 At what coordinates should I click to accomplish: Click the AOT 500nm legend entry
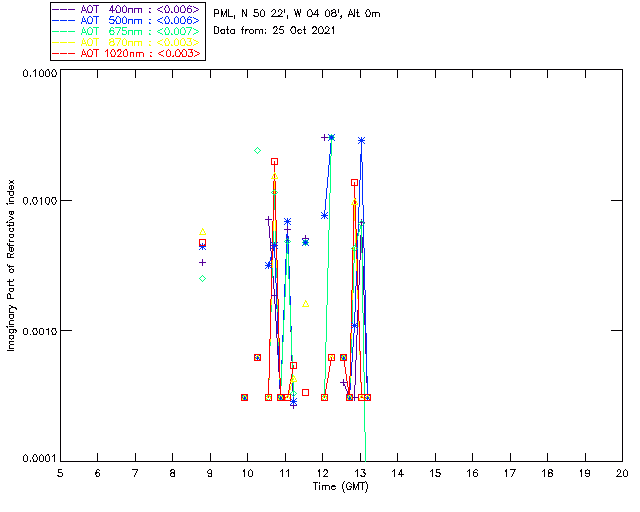tap(126, 20)
